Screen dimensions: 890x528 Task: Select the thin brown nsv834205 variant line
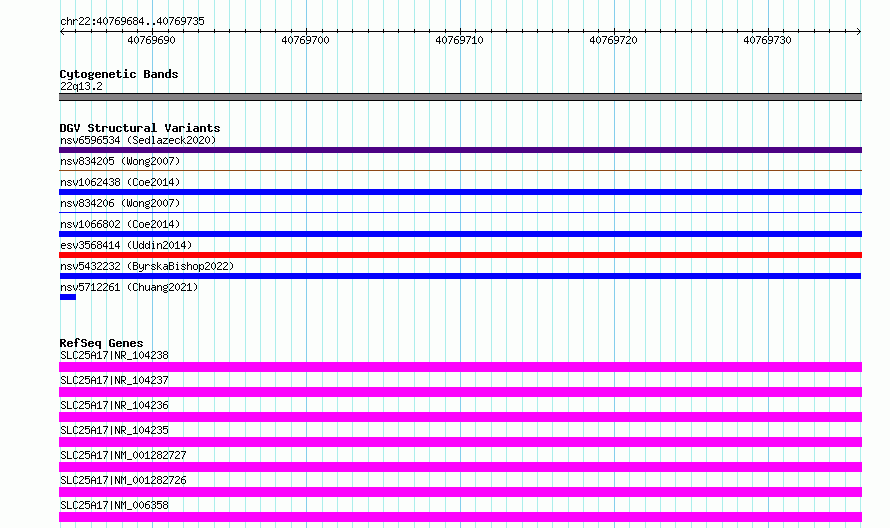click(460, 170)
